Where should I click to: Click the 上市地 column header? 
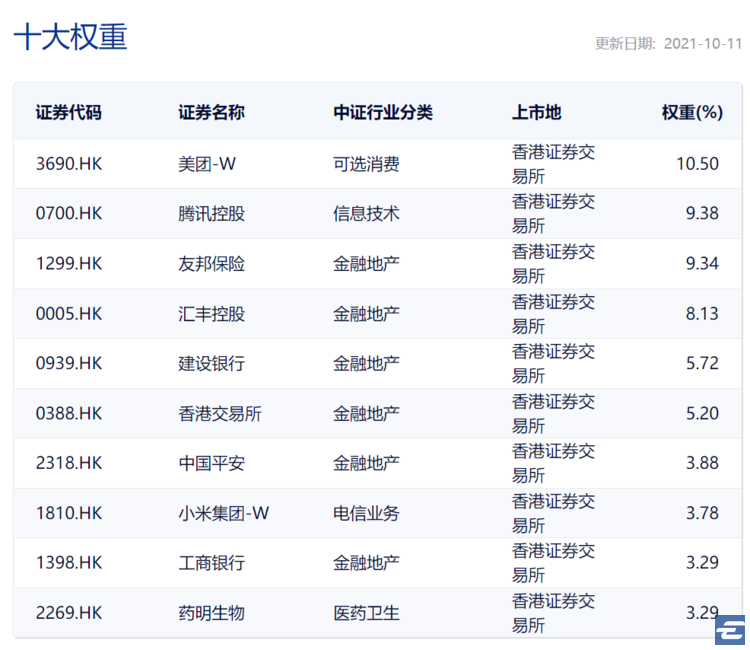click(x=536, y=113)
